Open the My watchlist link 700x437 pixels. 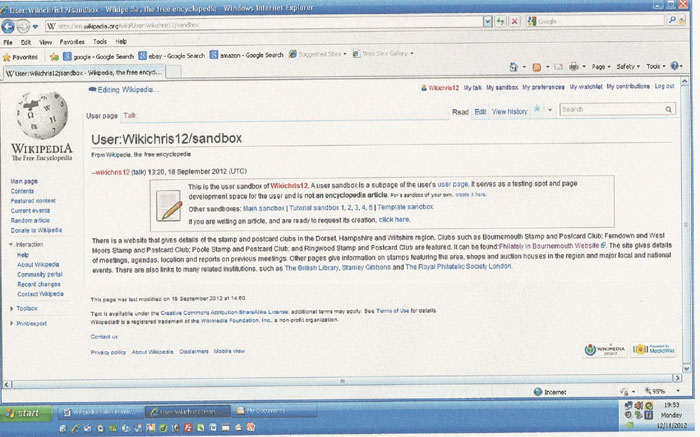pos(586,87)
